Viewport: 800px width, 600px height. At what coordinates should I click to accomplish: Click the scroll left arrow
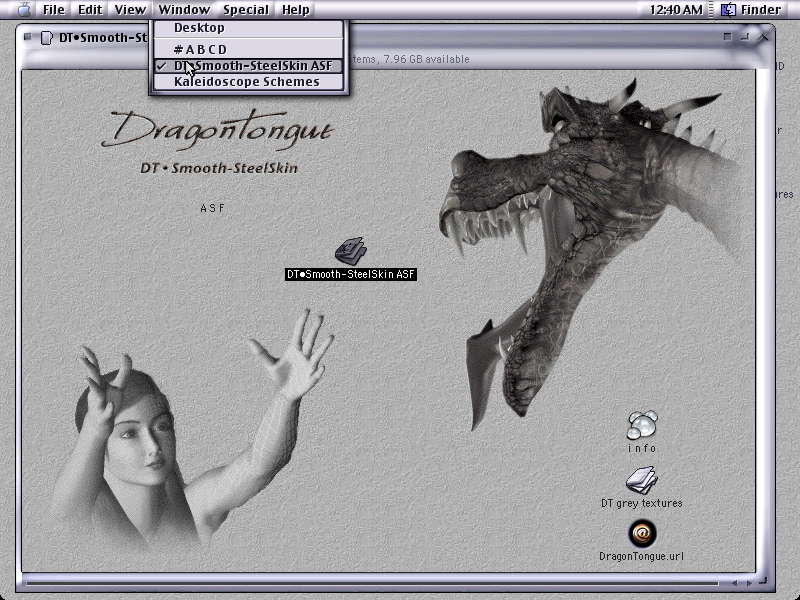(734, 583)
